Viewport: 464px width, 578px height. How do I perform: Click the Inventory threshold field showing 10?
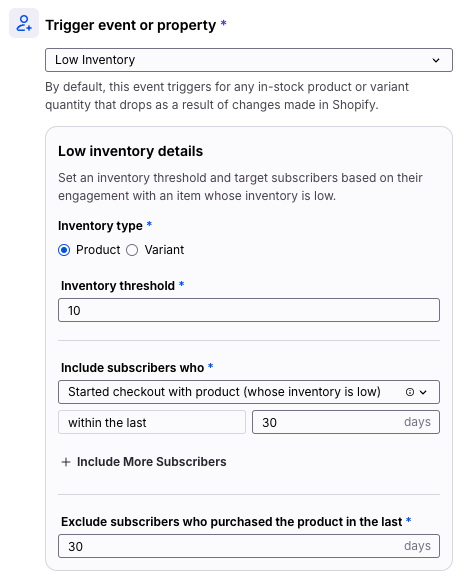click(249, 310)
